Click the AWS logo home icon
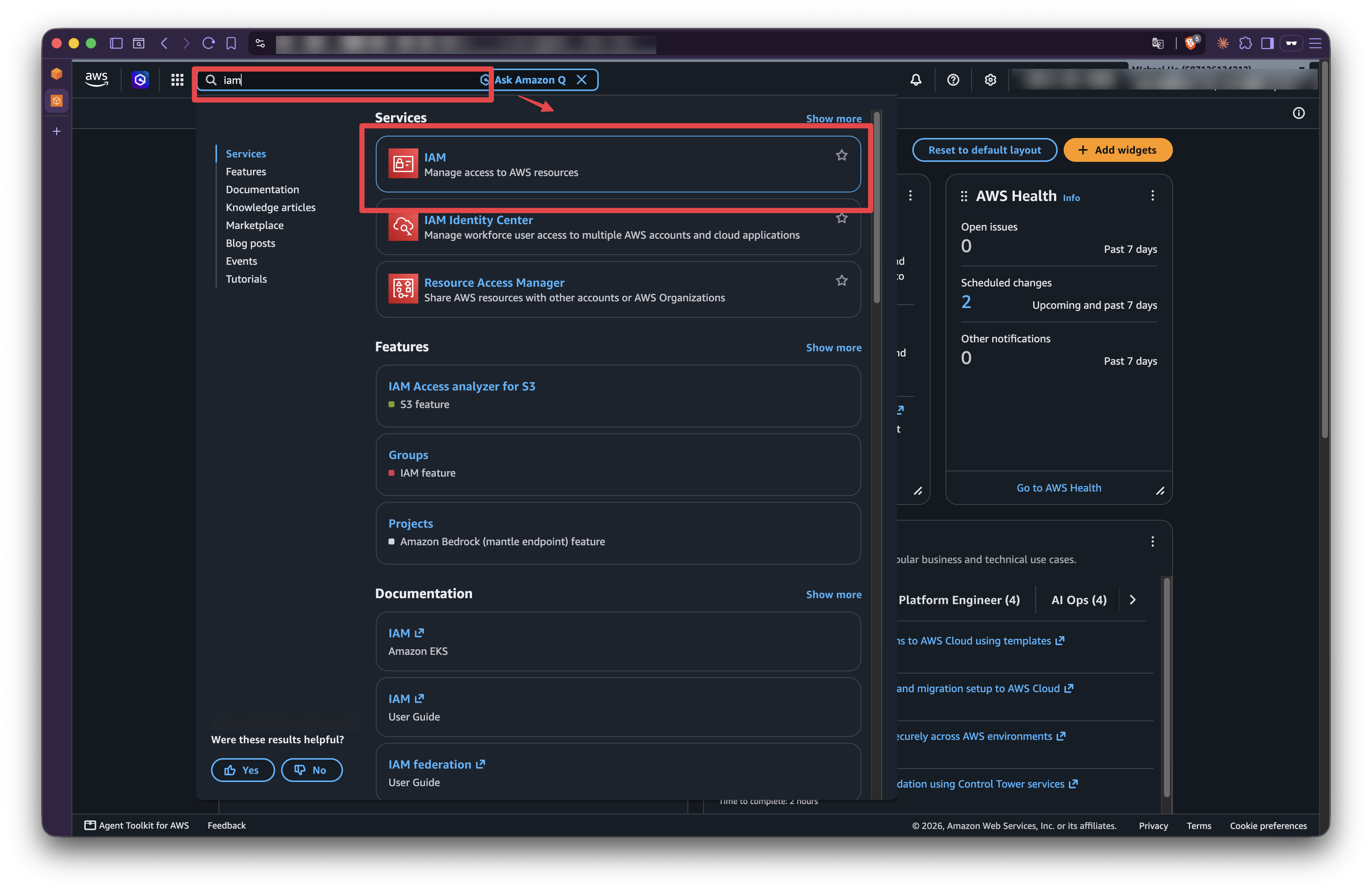1372x892 pixels. pos(96,79)
